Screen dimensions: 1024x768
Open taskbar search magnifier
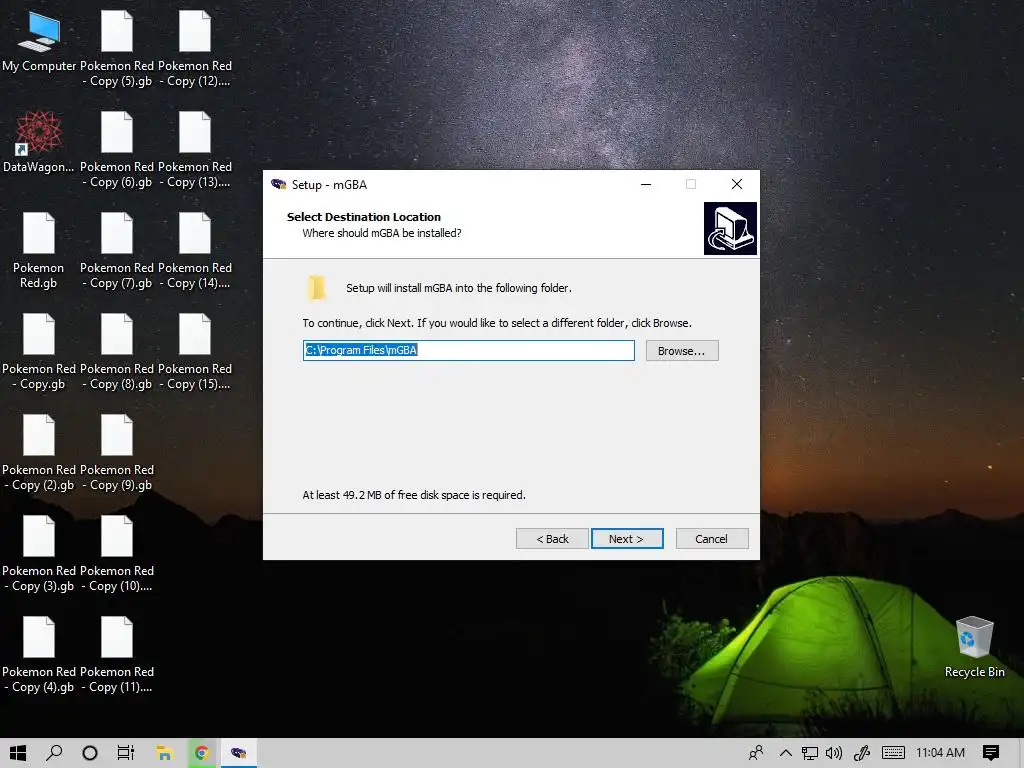tap(54, 753)
